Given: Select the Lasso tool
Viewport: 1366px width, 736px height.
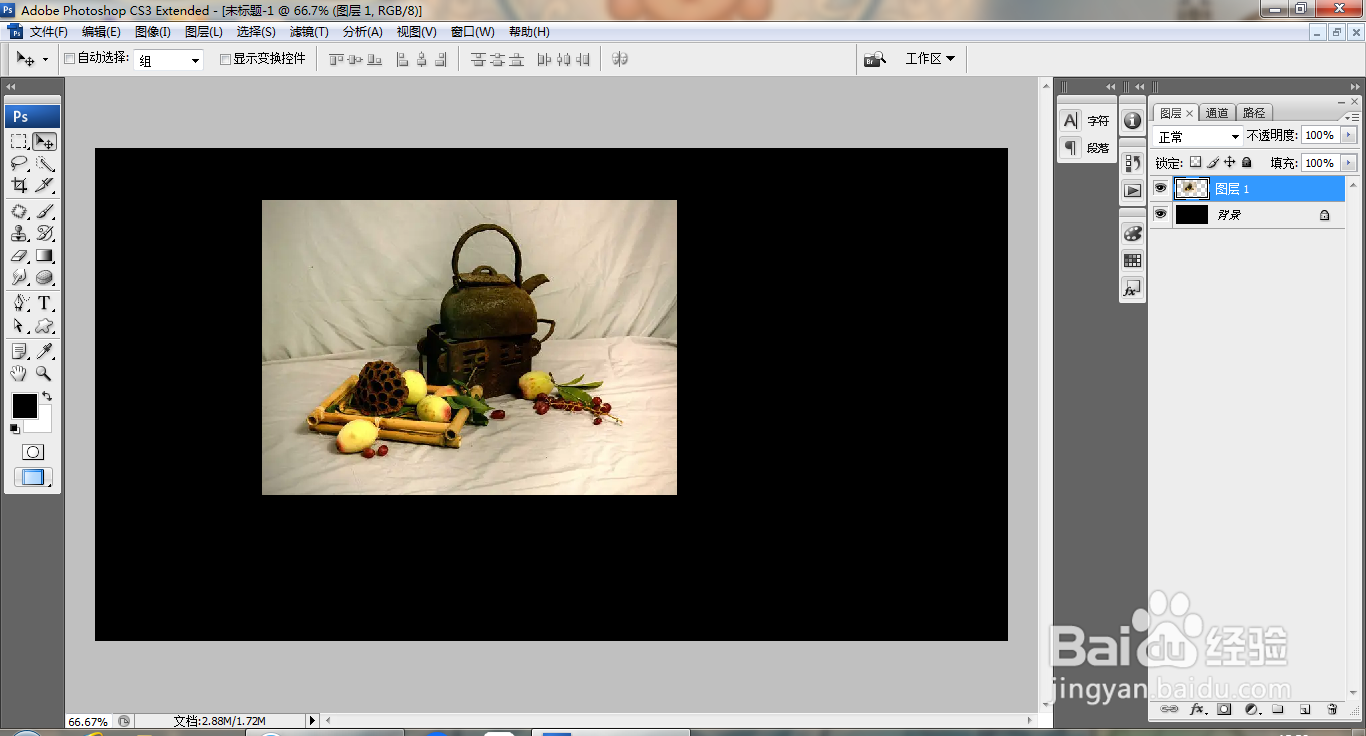Looking at the screenshot, I should coord(19,164).
